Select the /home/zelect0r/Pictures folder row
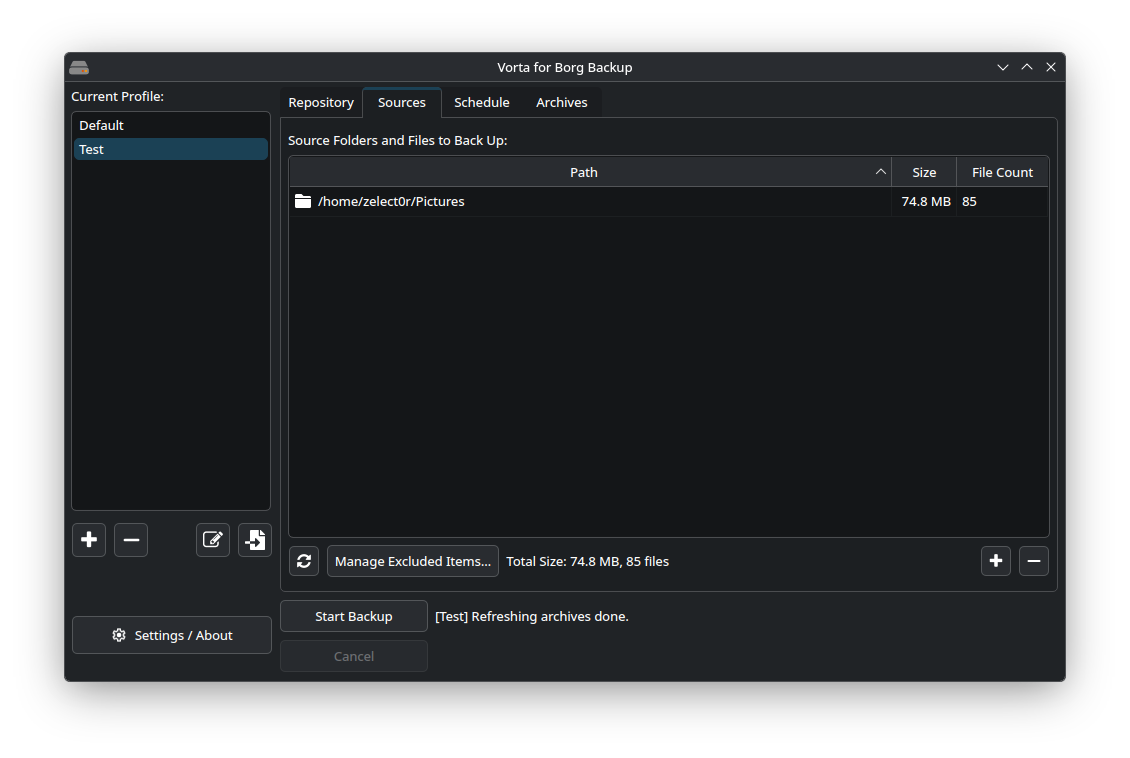 668,202
